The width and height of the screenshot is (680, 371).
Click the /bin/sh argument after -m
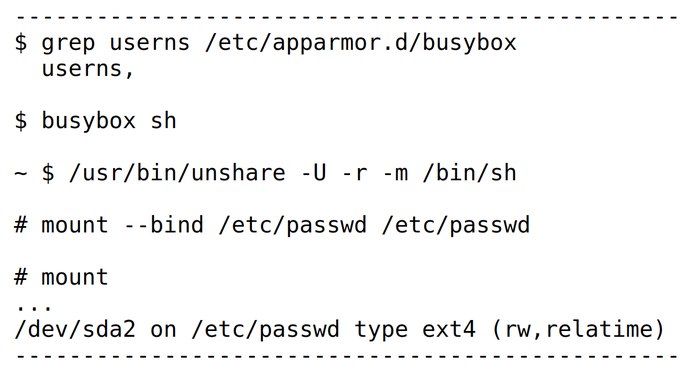coord(470,173)
